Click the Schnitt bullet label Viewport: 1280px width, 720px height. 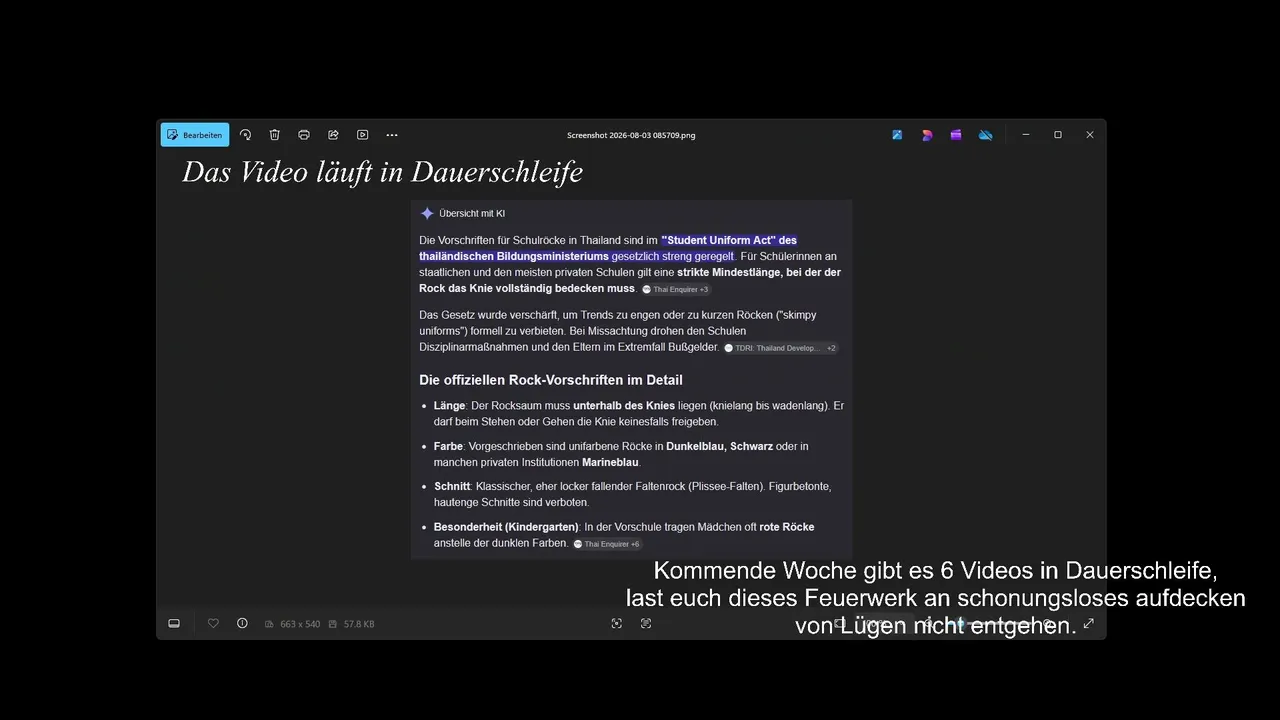tap(452, 486)
